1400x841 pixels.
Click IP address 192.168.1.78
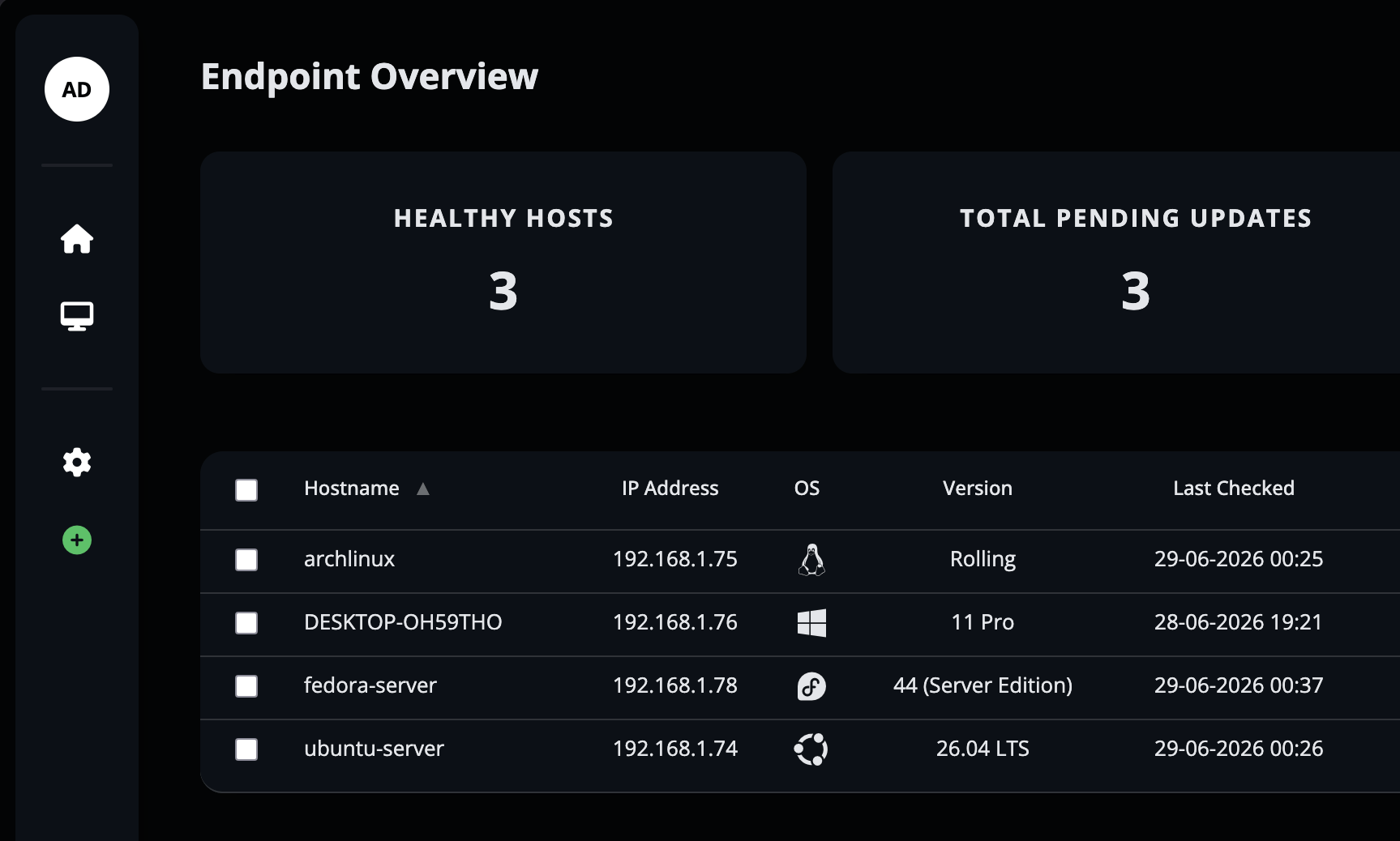tap(675, 685)
